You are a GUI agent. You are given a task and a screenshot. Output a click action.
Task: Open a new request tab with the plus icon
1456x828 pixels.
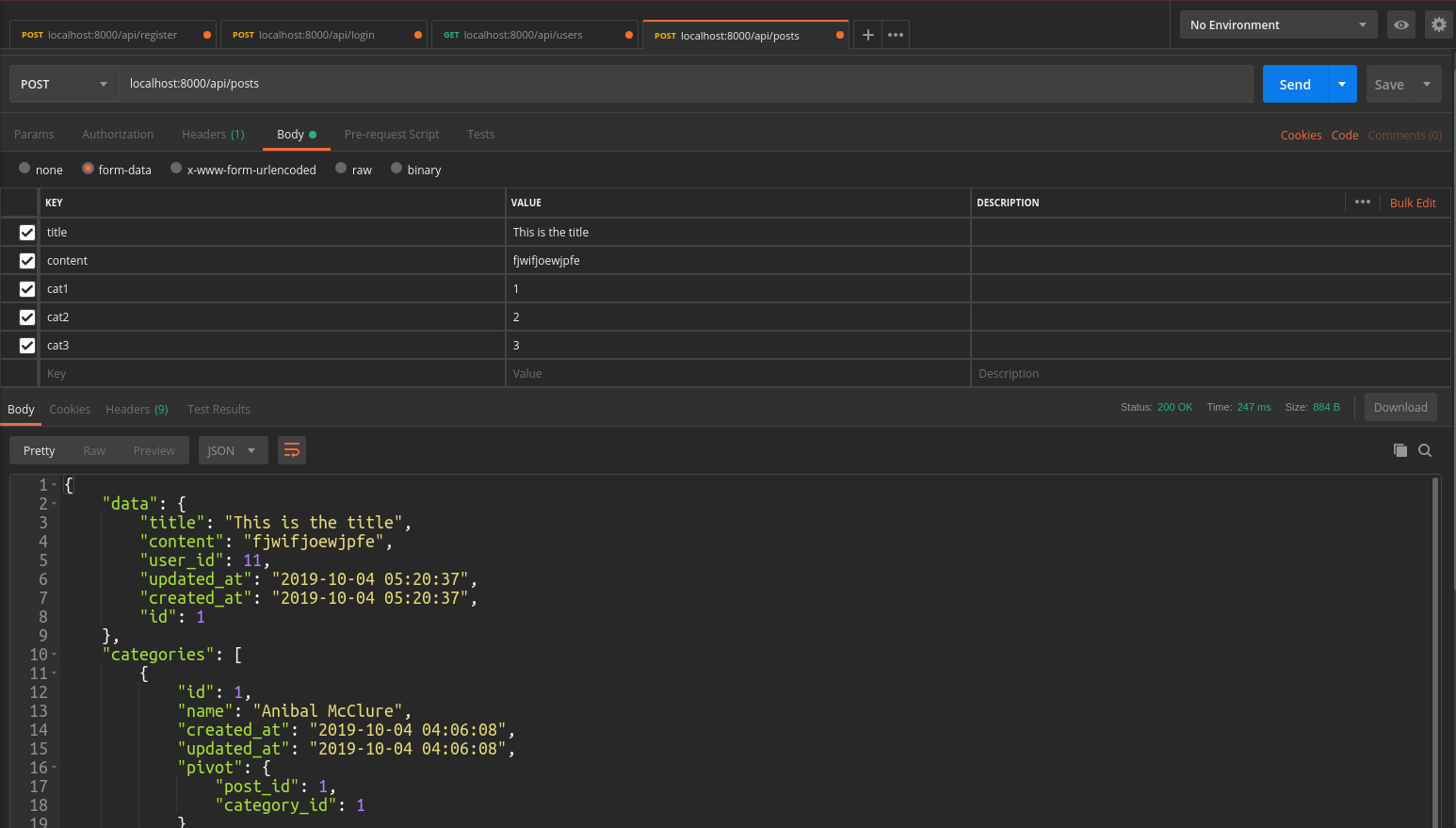(867, 35)
